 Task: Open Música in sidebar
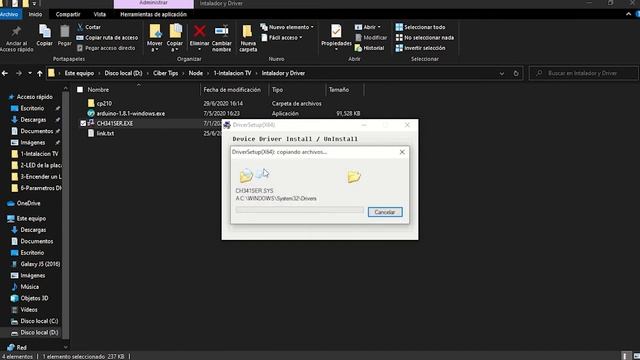29,287
